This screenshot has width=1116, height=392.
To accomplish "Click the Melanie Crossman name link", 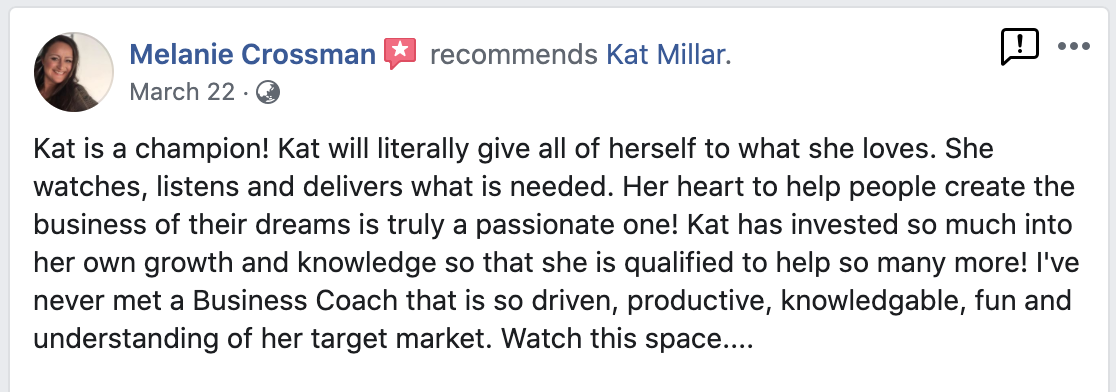I will pos(253,54).
